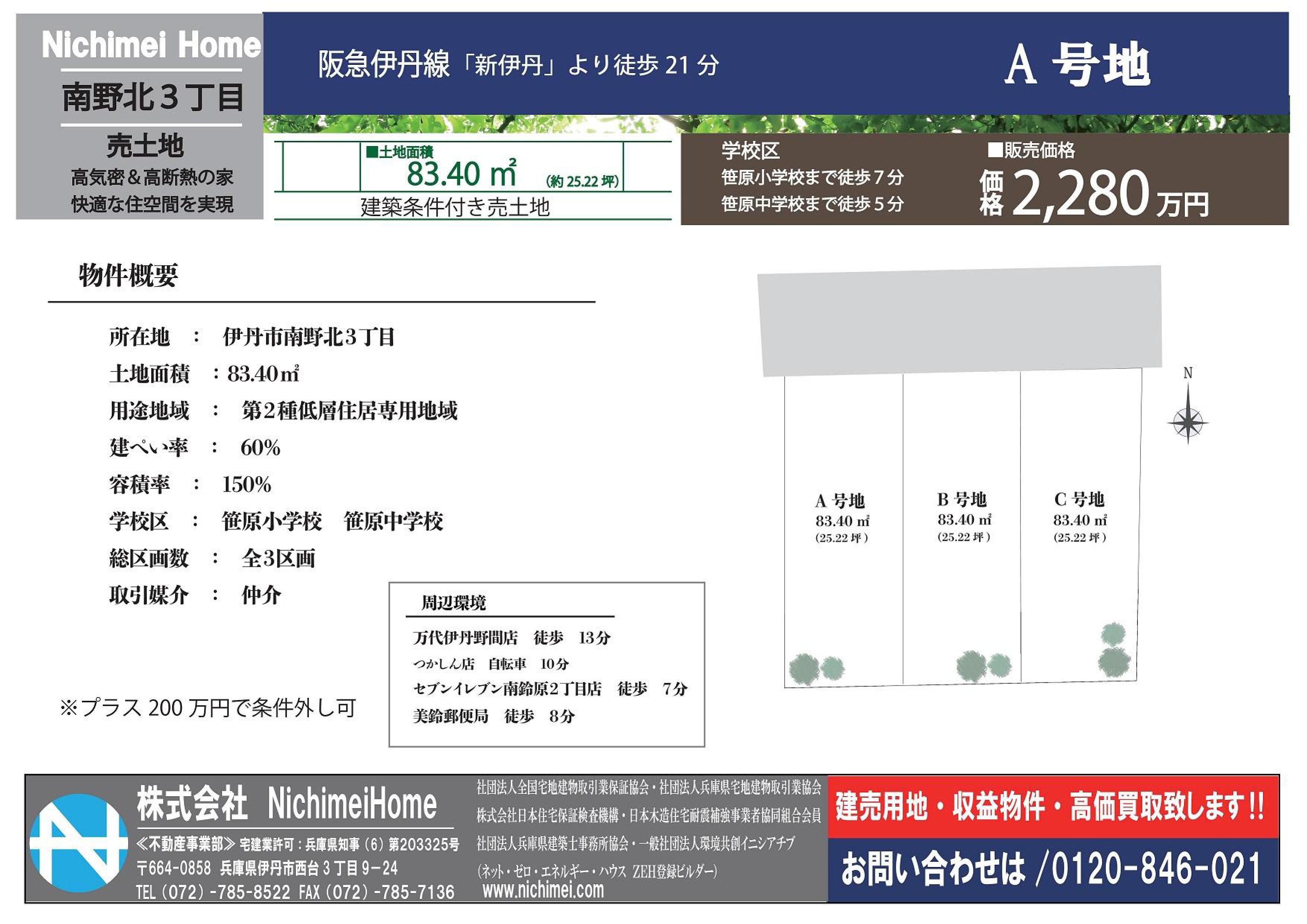Open the www.nichimei.com website link
The width and height of the screenshot is (1307, 924).
pos(543,890)
